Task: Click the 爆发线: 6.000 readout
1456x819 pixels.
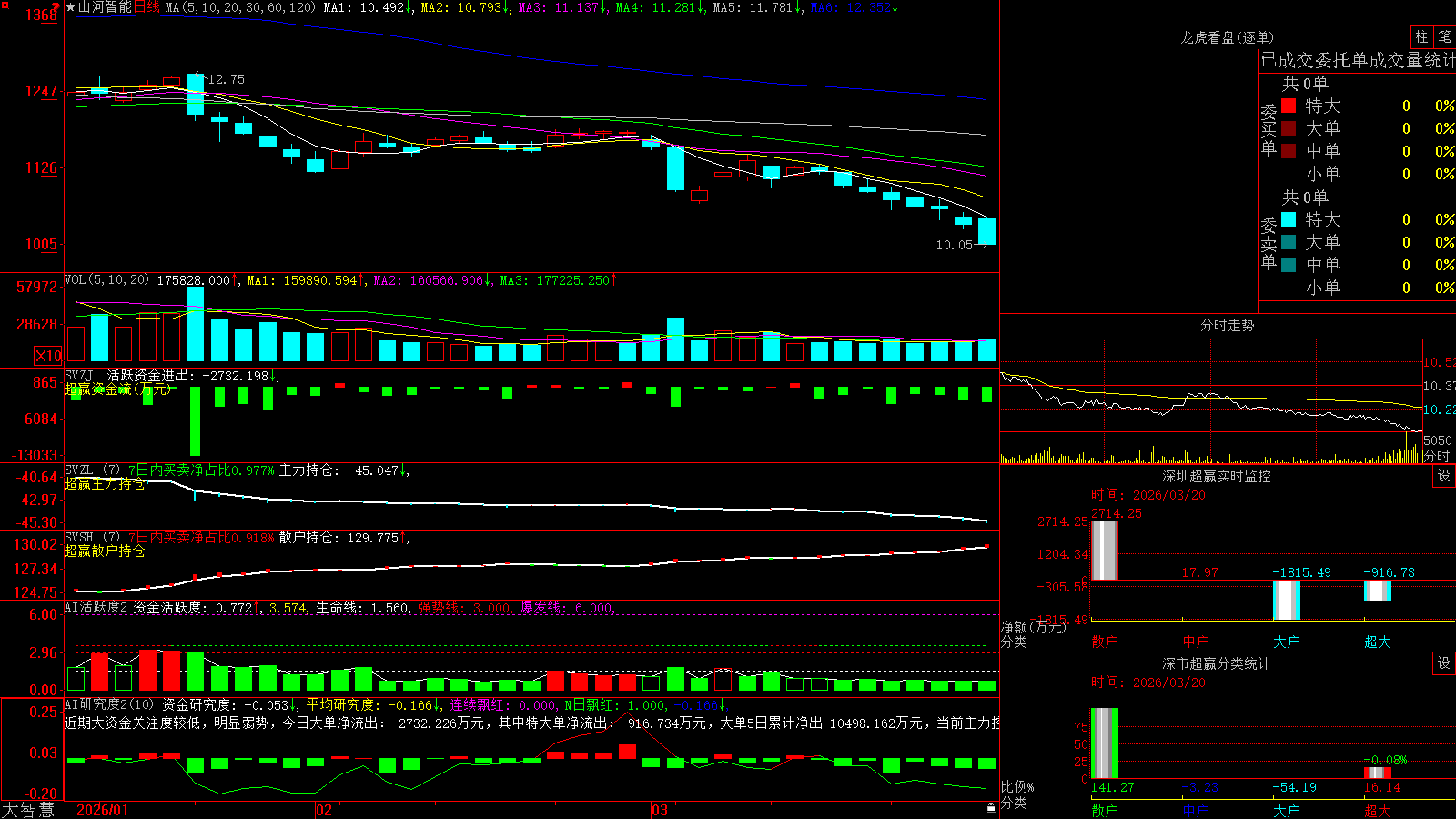Action: 566,607
